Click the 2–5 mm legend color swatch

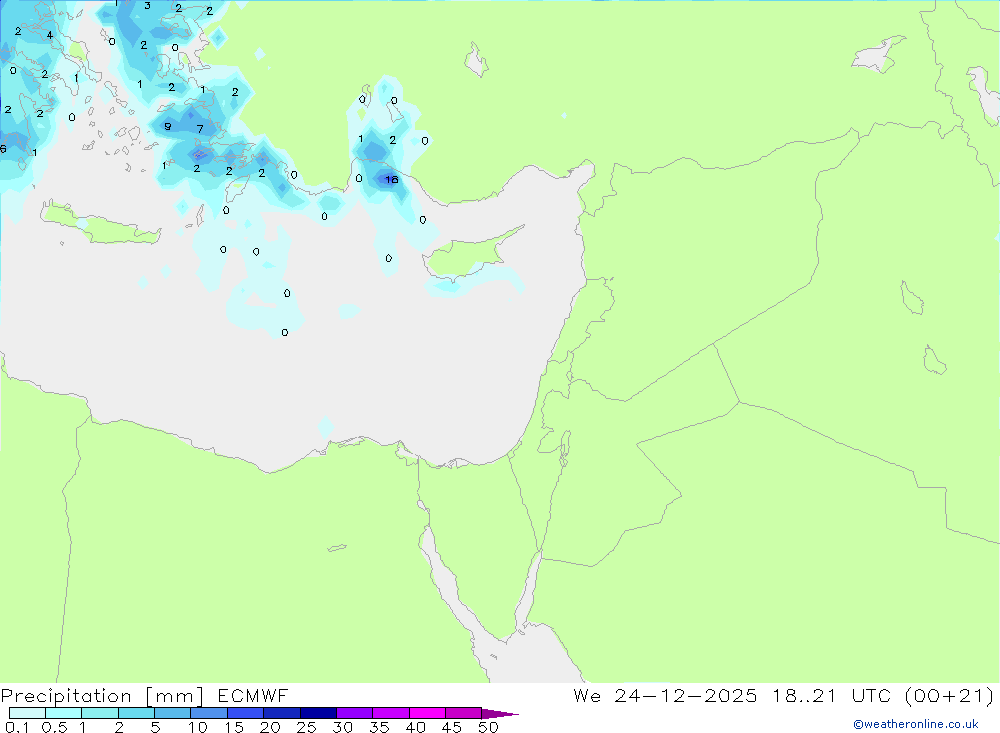(x=136, y=713)
